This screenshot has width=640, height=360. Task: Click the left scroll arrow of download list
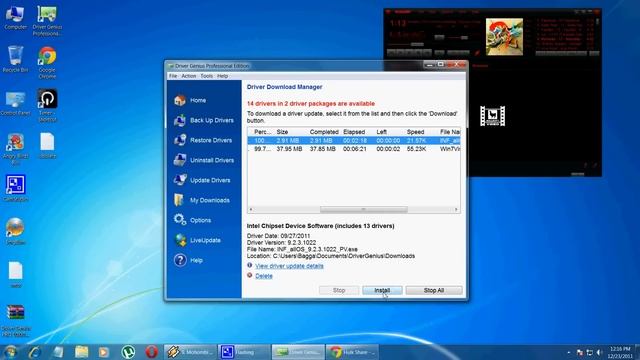pyautogui.click(x=251, y=209)
